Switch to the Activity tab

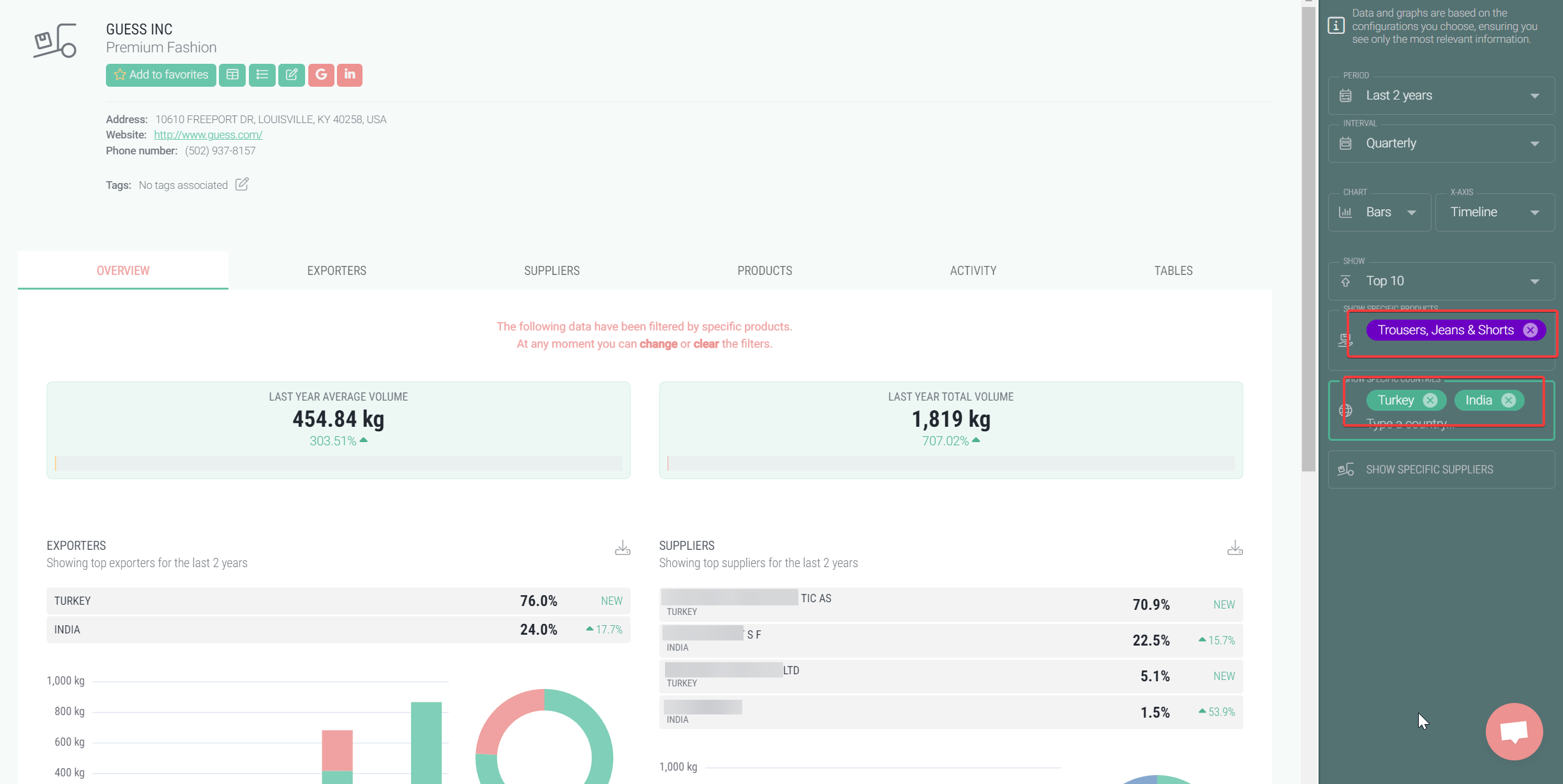point(973,270)
